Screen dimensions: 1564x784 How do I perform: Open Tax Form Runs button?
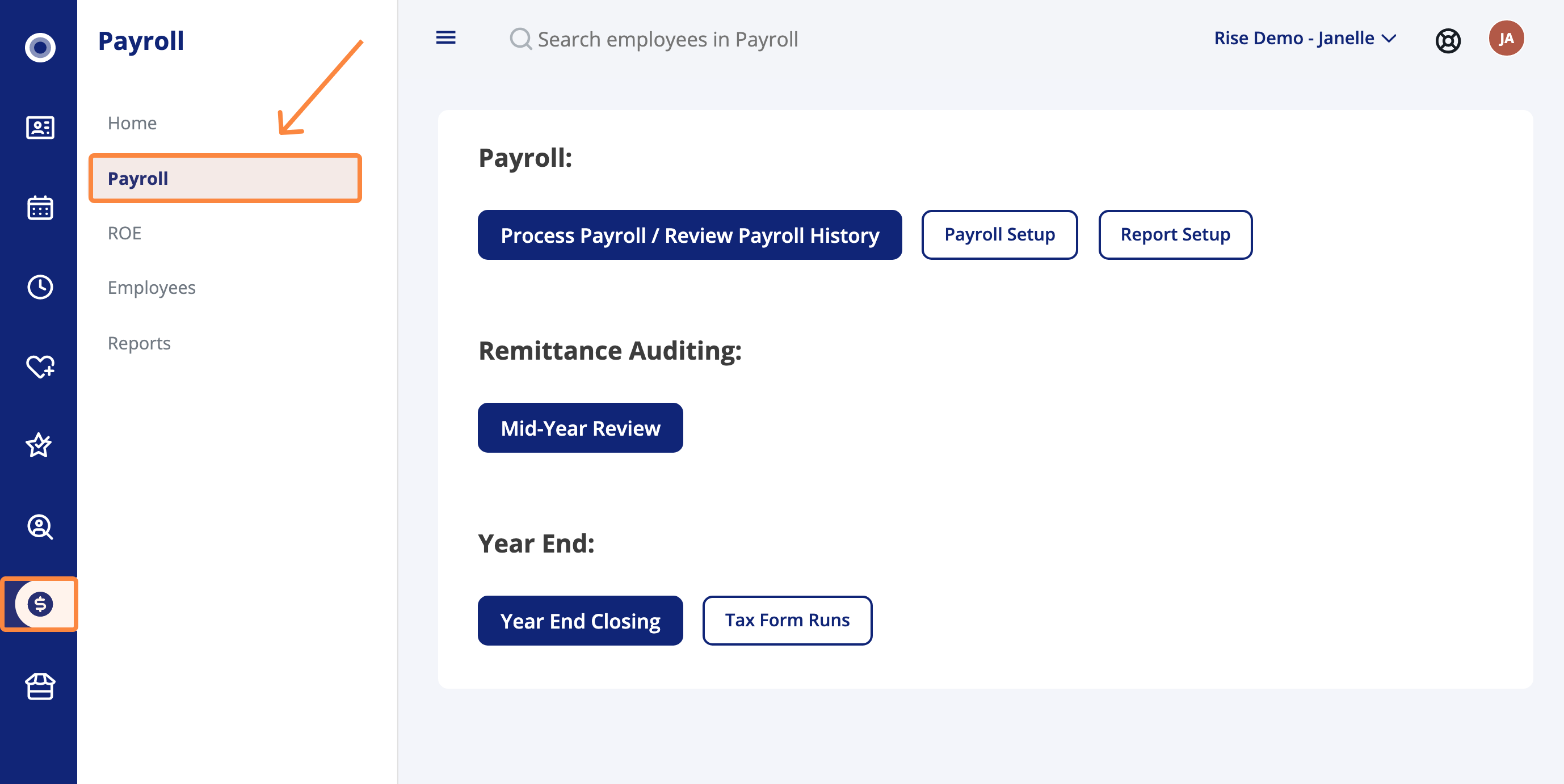click(787, 621)
